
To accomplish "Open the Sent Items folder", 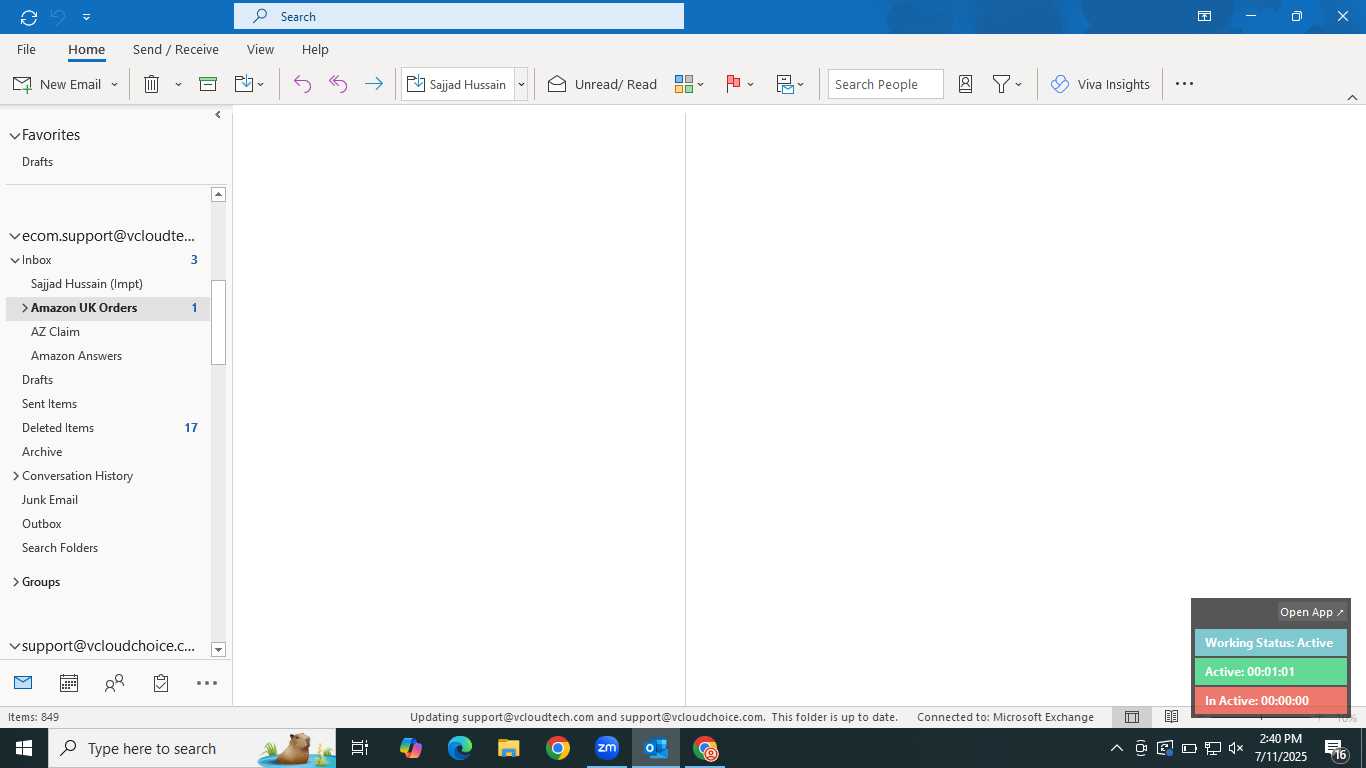I will click(49, 404).
